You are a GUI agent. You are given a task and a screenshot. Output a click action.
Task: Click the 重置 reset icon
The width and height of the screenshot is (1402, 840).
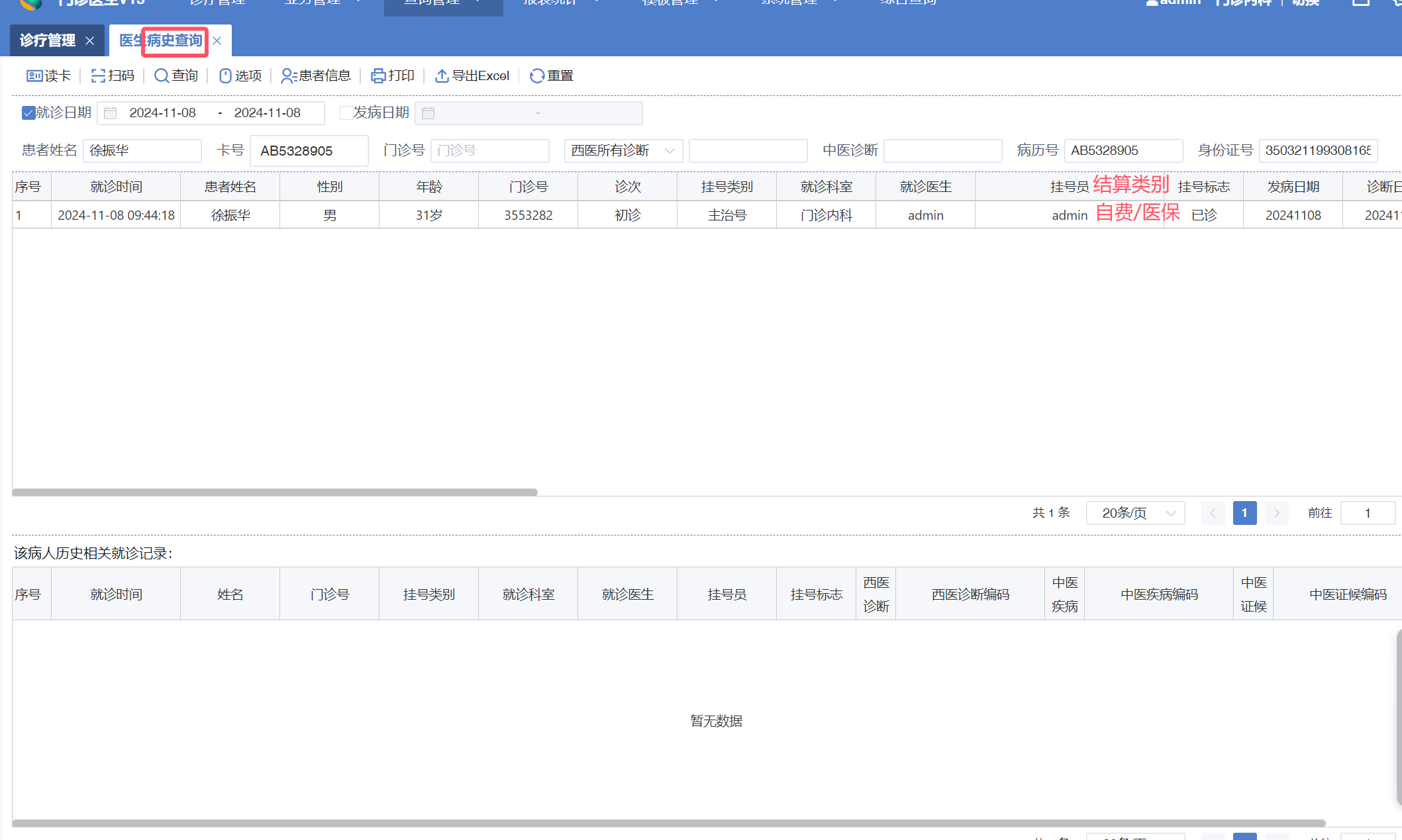point(537,76)
